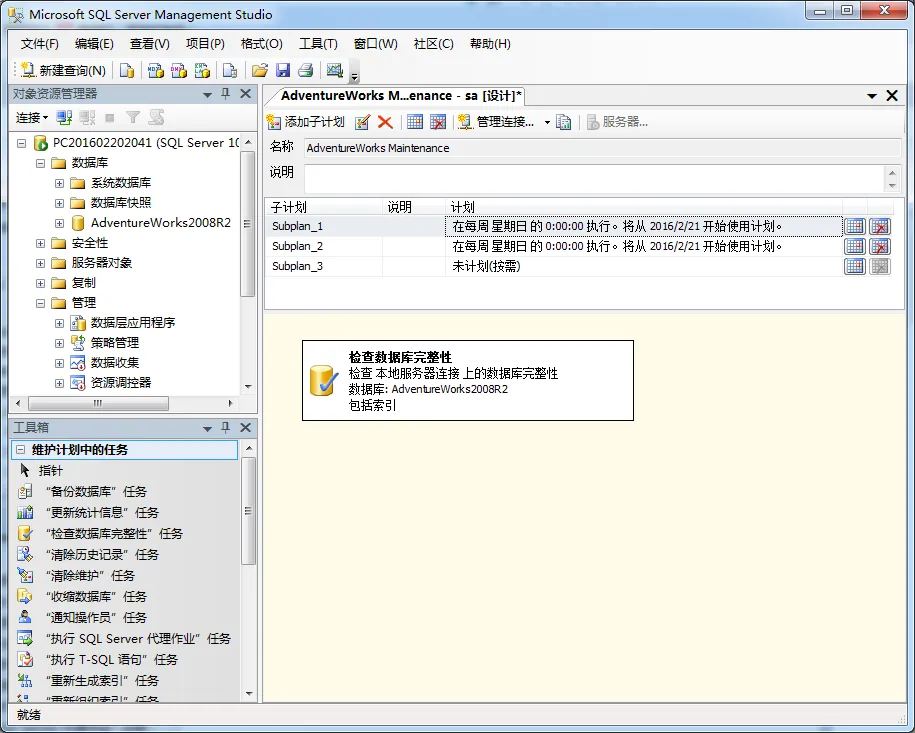Click the remove schedule toolbar icon
The width and height of the screenshot is (915, 733).
(x=438, y=122)
